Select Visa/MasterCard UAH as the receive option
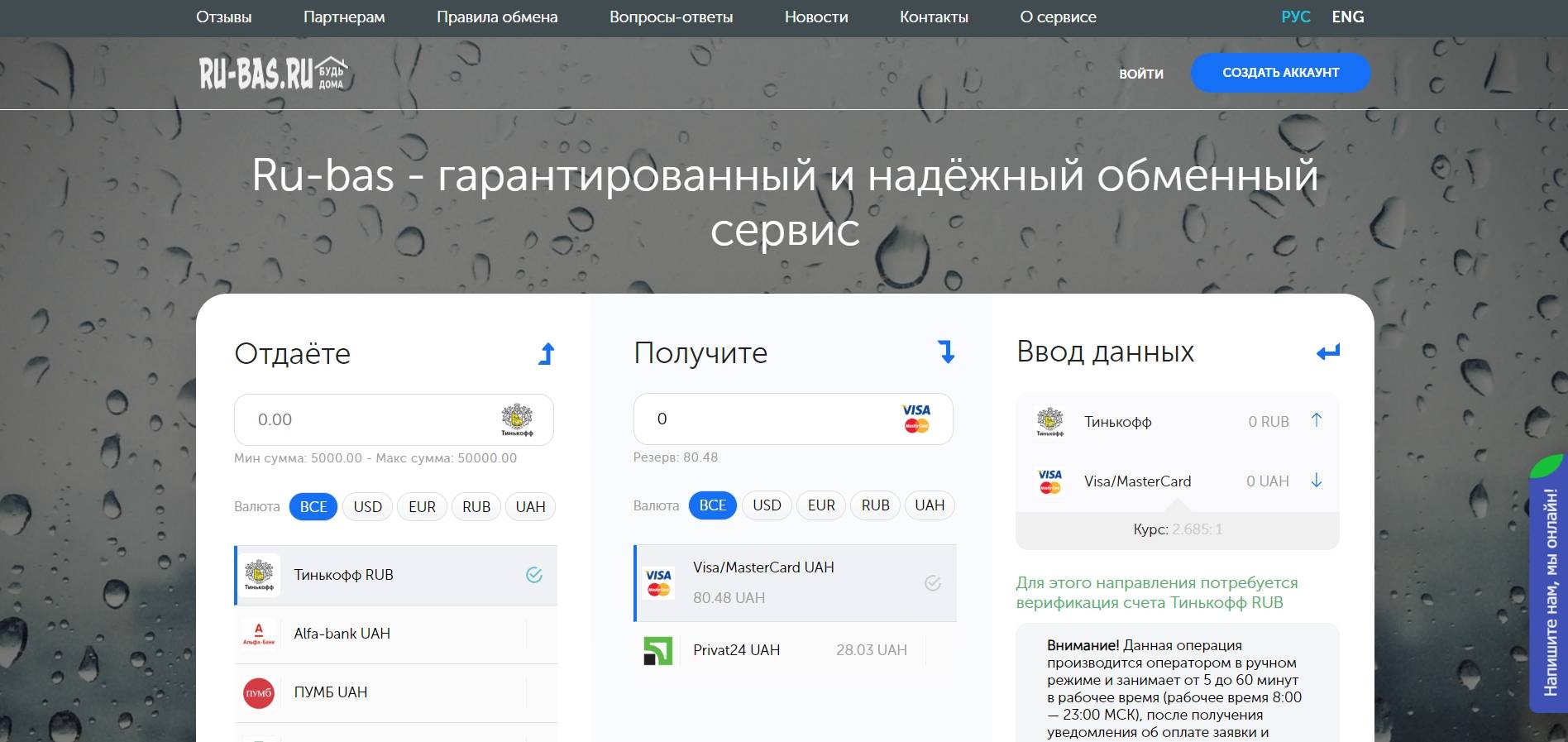 pyautogui.click(x=795, y=582)
